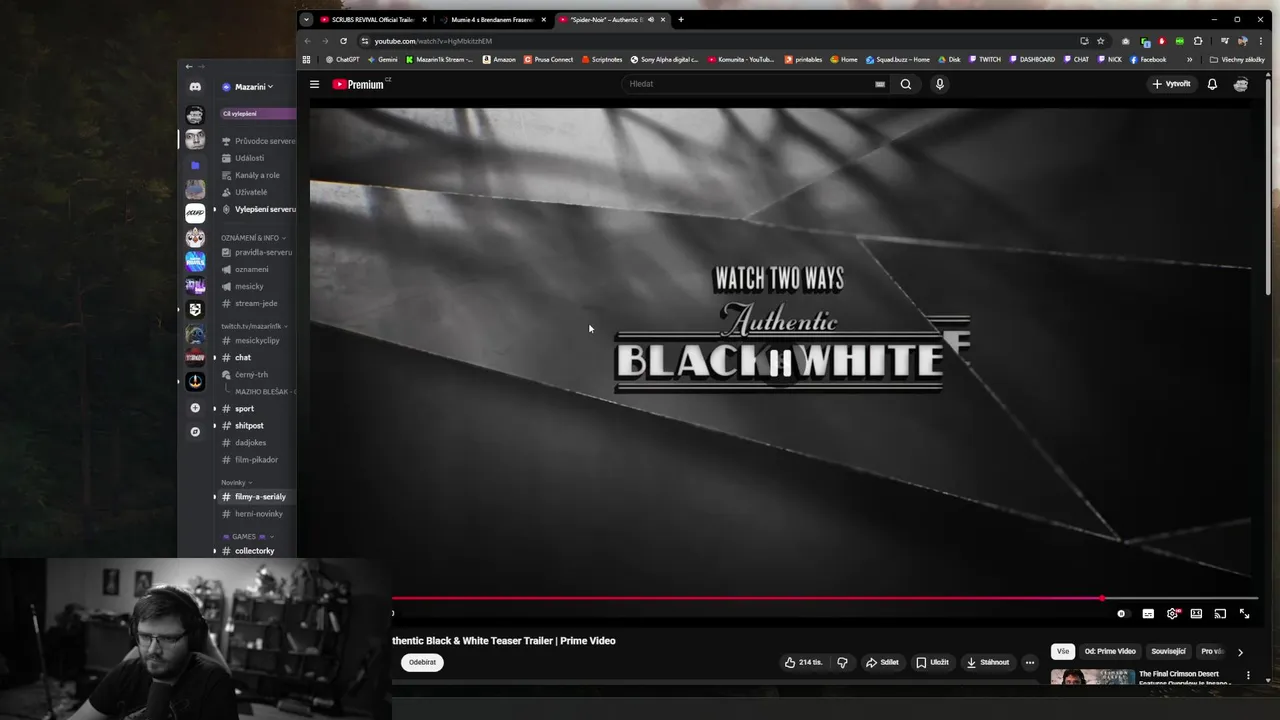1280x720 pixels.
Task: Open video player settings gear
Action: [x=1172, y=614]
